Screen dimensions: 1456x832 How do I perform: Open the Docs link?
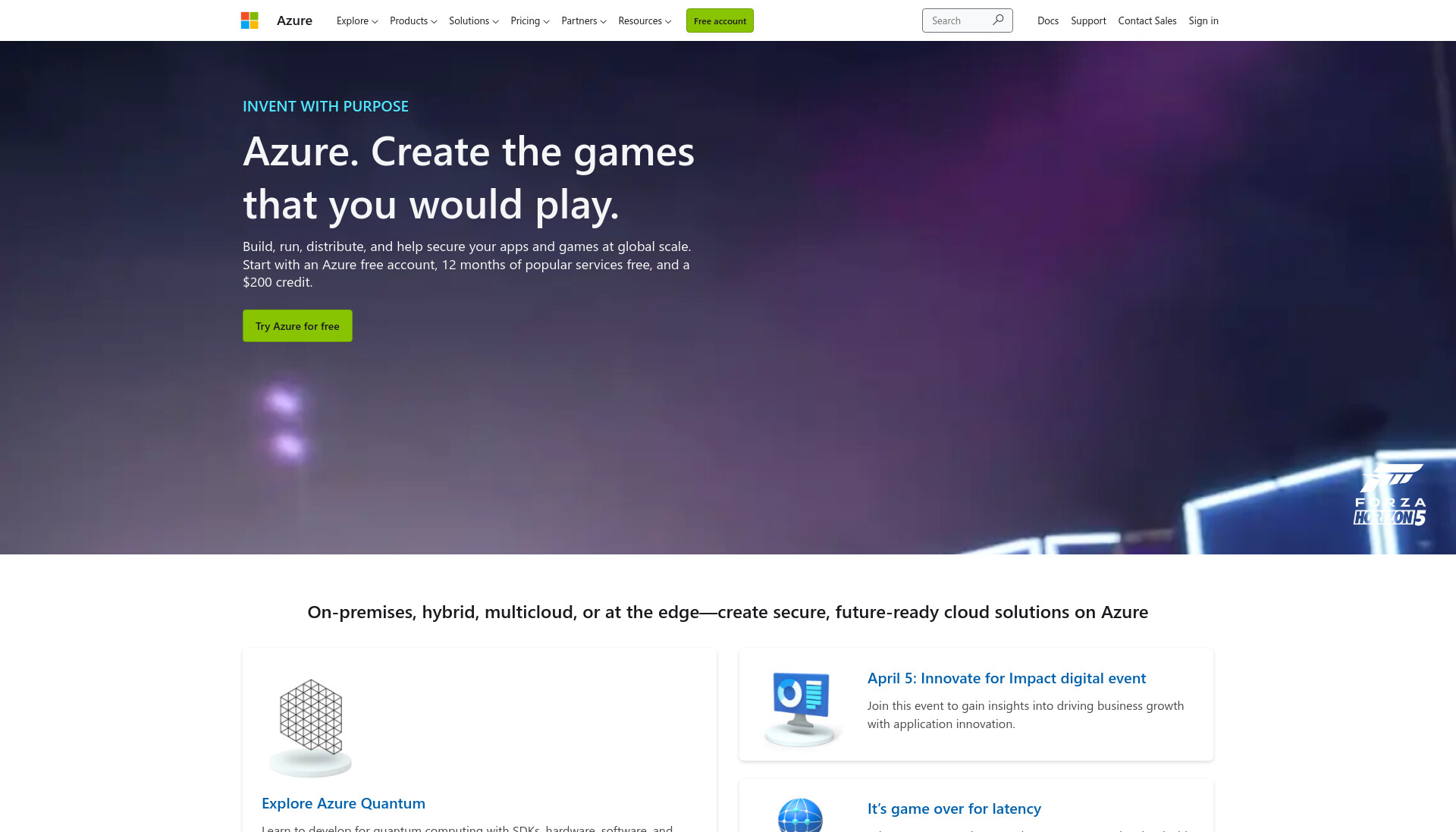click(1048, 20)
